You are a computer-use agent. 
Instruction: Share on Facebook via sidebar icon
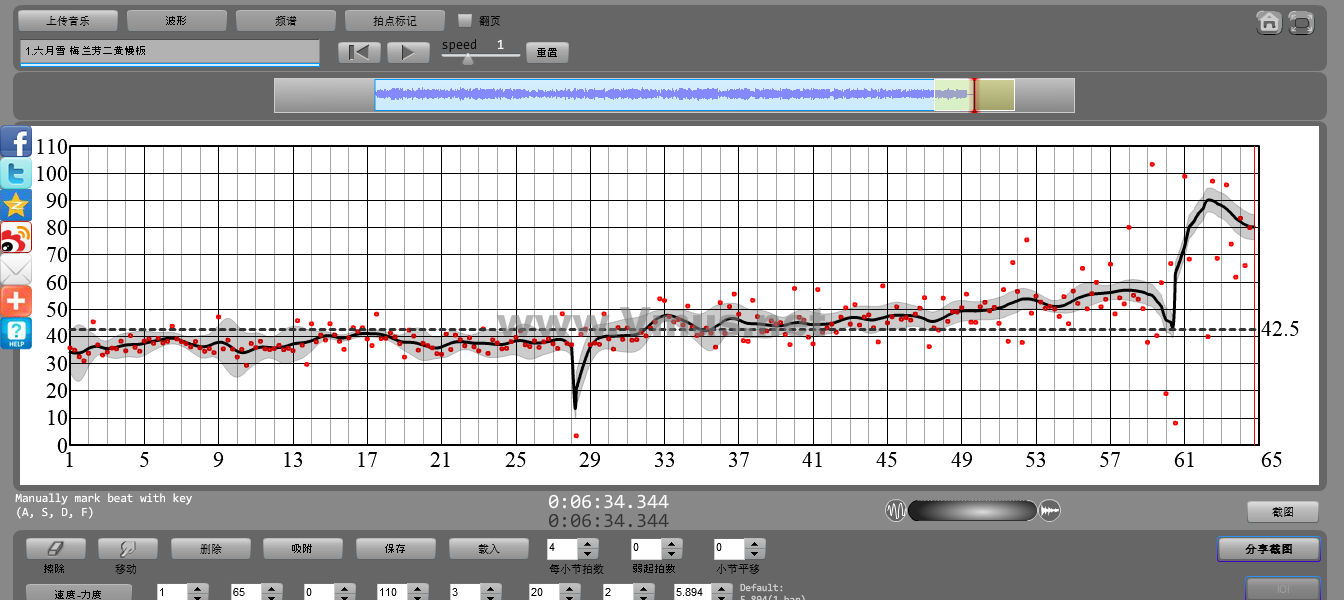coord(16,141)
